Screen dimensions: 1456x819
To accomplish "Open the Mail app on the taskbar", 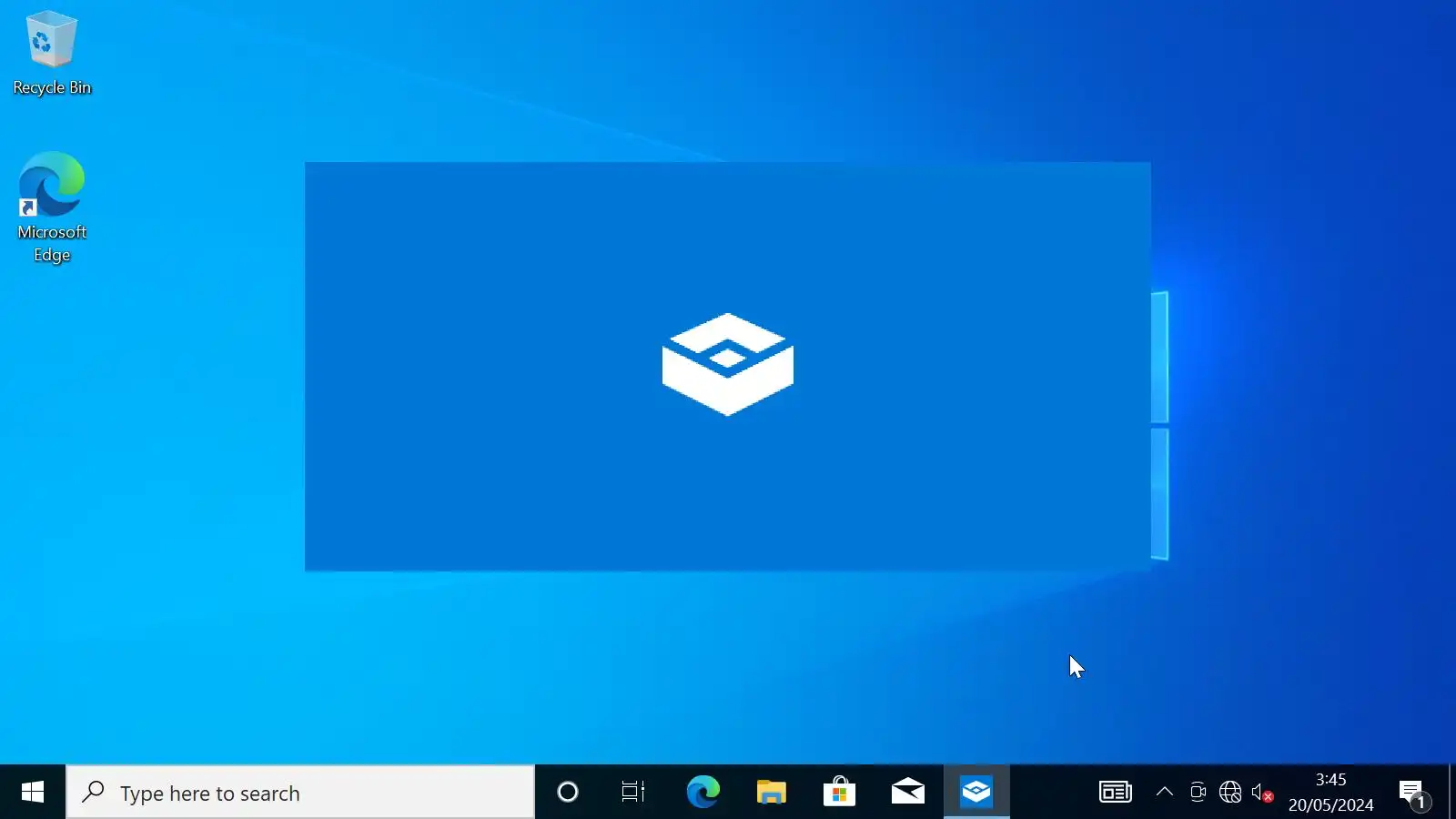I will click(x=907, y=793).
